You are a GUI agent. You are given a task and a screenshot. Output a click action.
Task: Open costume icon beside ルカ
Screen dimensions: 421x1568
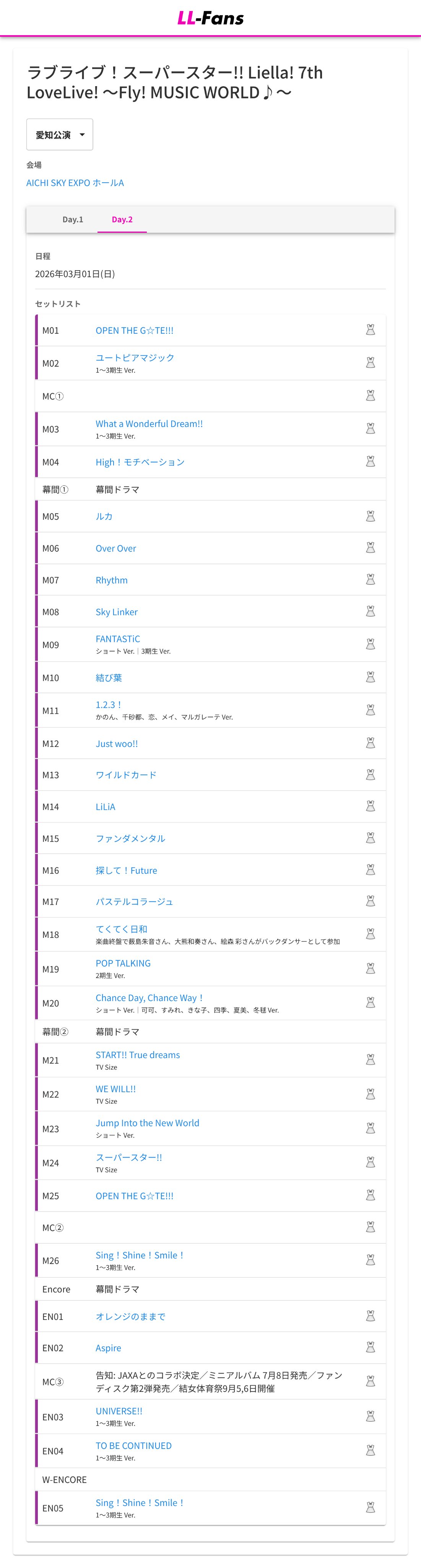coord(370,516)
